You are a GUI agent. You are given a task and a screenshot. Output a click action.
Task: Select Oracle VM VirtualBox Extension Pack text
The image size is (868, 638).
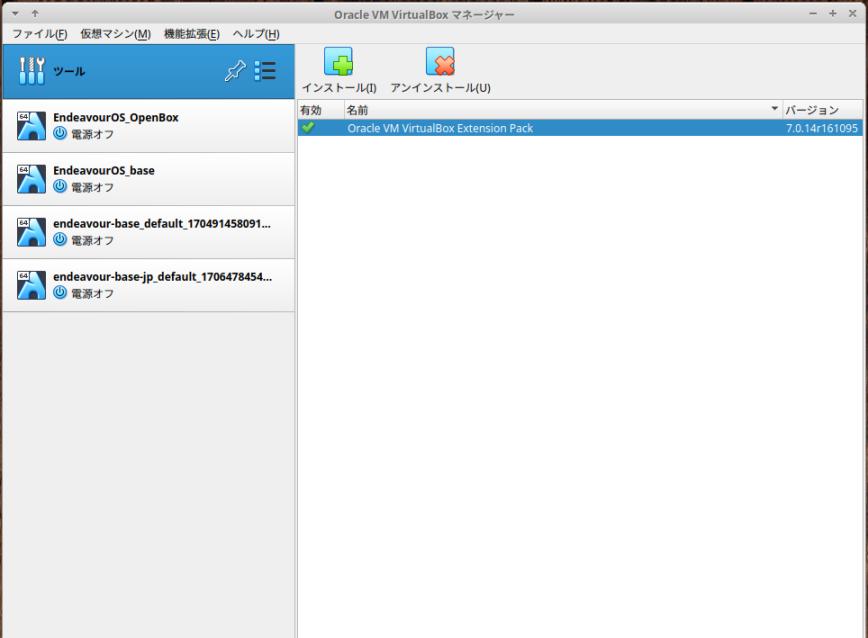coord(440,128)
